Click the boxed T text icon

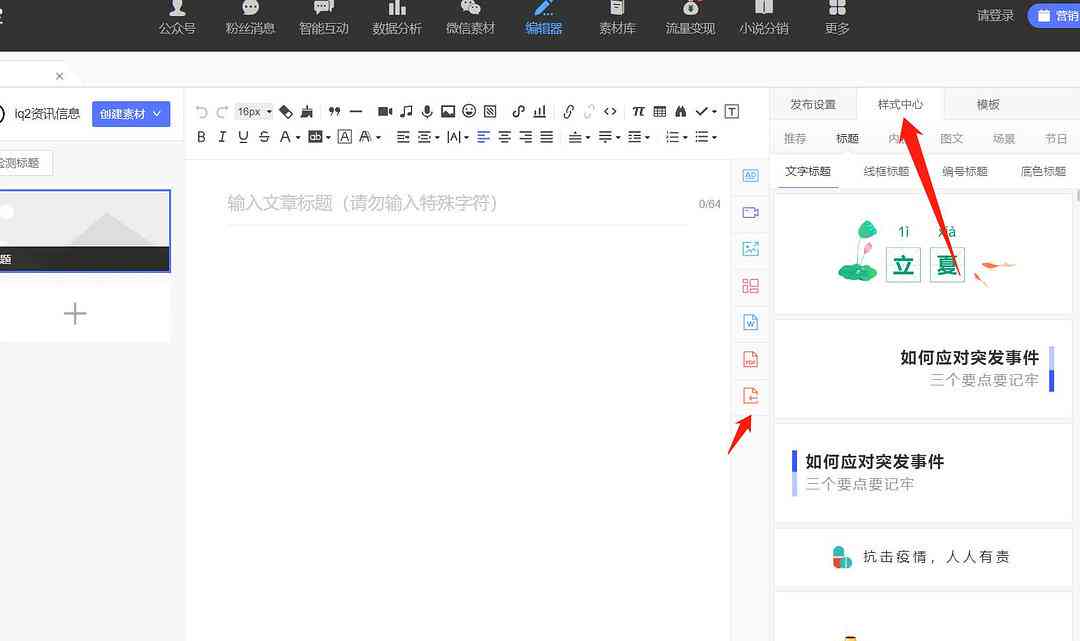(731, 112)
